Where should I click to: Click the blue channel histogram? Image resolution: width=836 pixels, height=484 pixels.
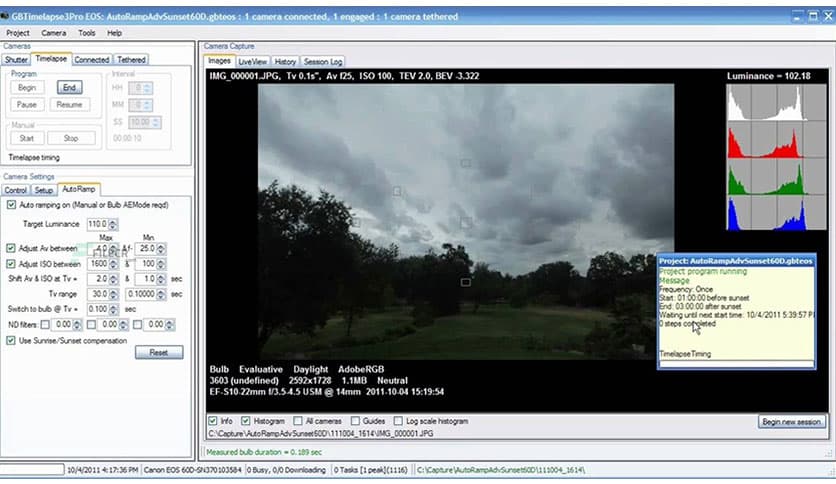pos(776,213)
